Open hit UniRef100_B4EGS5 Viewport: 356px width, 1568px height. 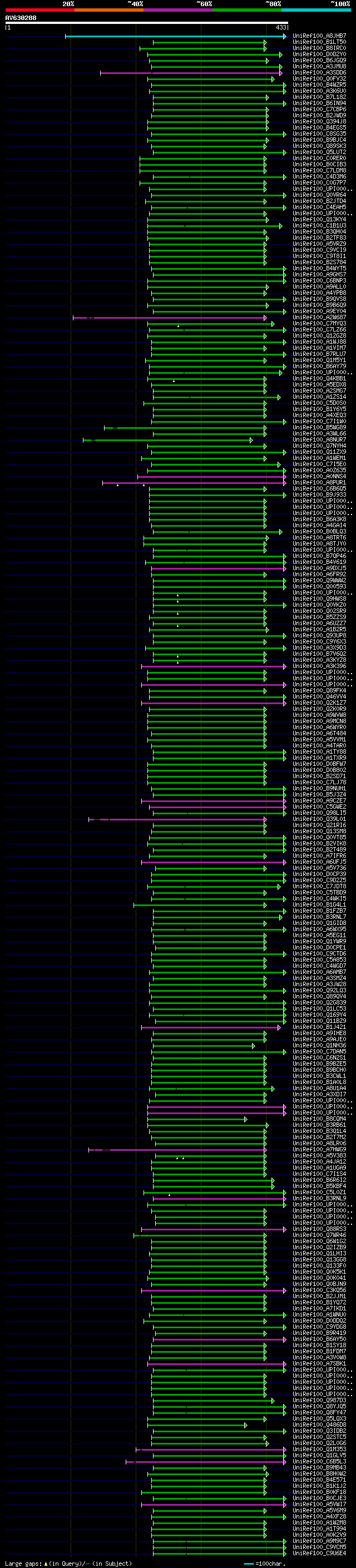pyautogui.click(x=319, y=128)
